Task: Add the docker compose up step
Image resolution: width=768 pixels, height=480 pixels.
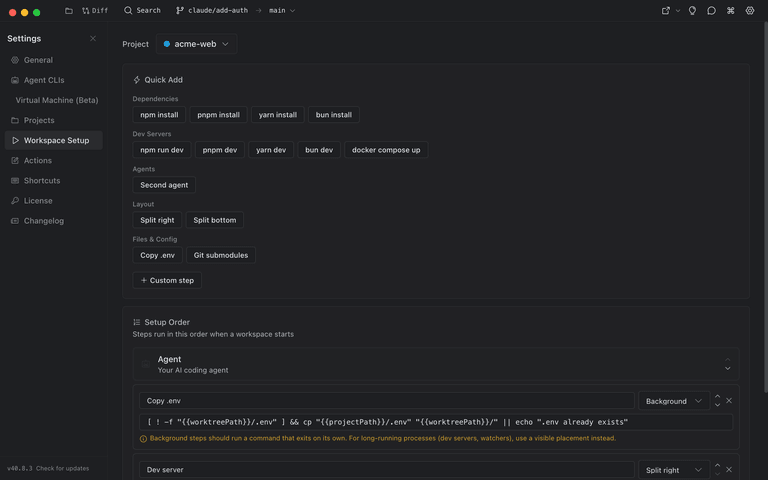Action: point(386,150)
